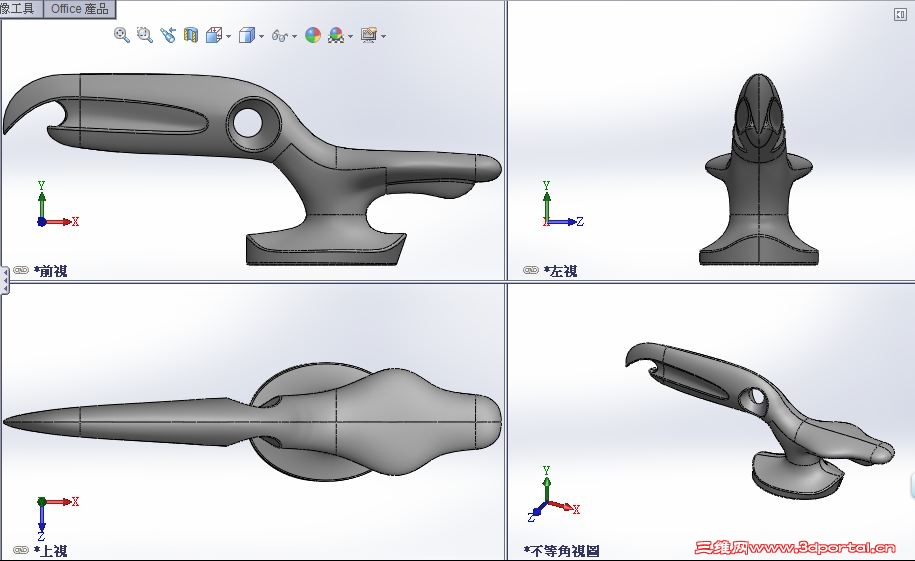Expand the View Settings dropdown arrow
Image resolution: width=915 pixels, height=561 pixels.
(383, 36)
